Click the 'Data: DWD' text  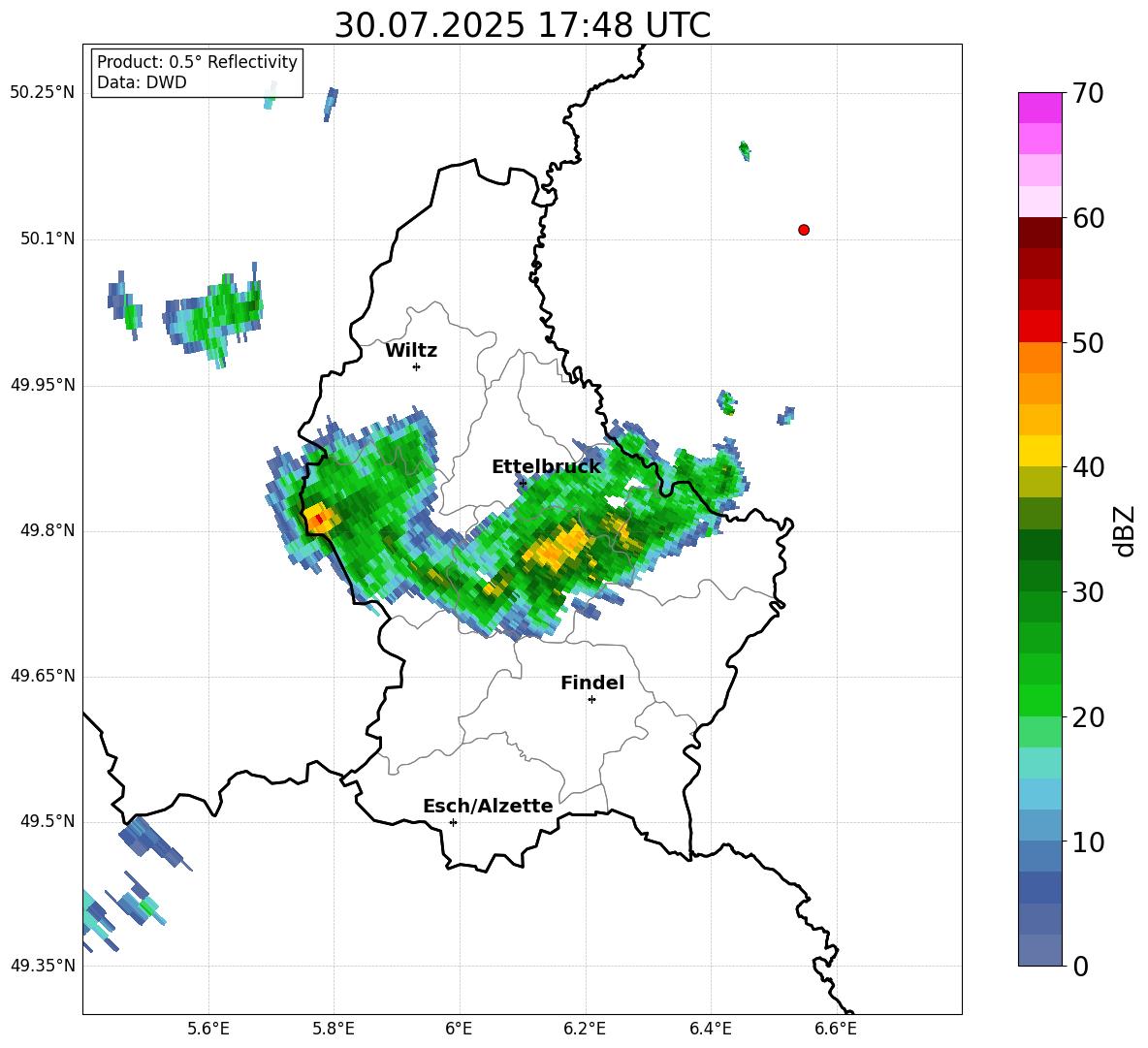[142, 82]
